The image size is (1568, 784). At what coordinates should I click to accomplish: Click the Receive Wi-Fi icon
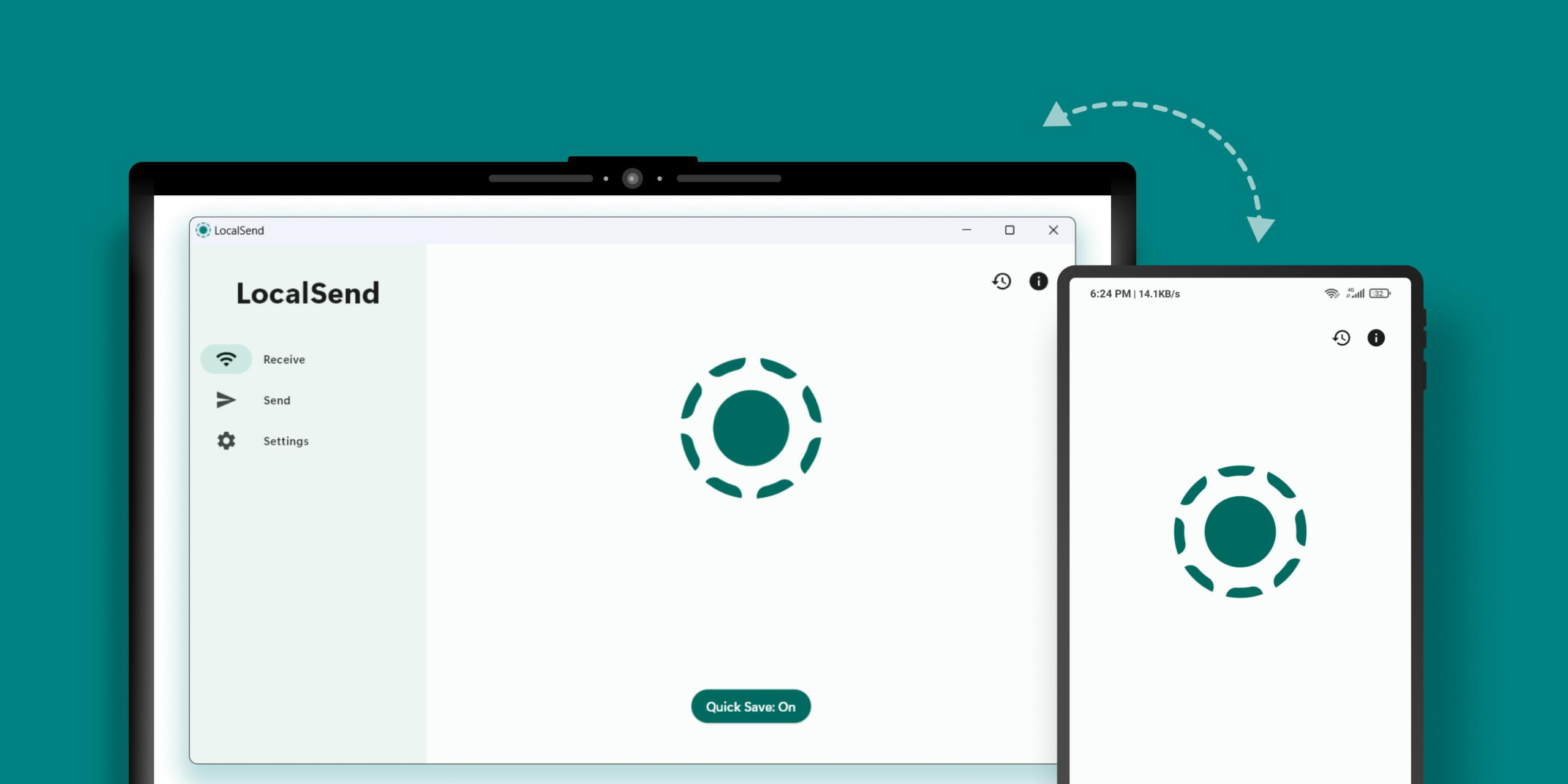[x=226, y=359]
